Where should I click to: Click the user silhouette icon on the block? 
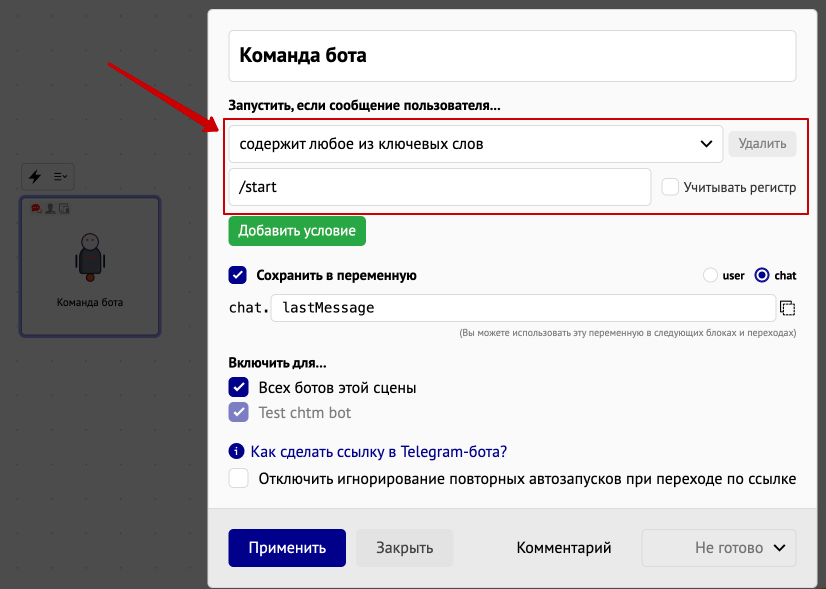tap(50, 209)
